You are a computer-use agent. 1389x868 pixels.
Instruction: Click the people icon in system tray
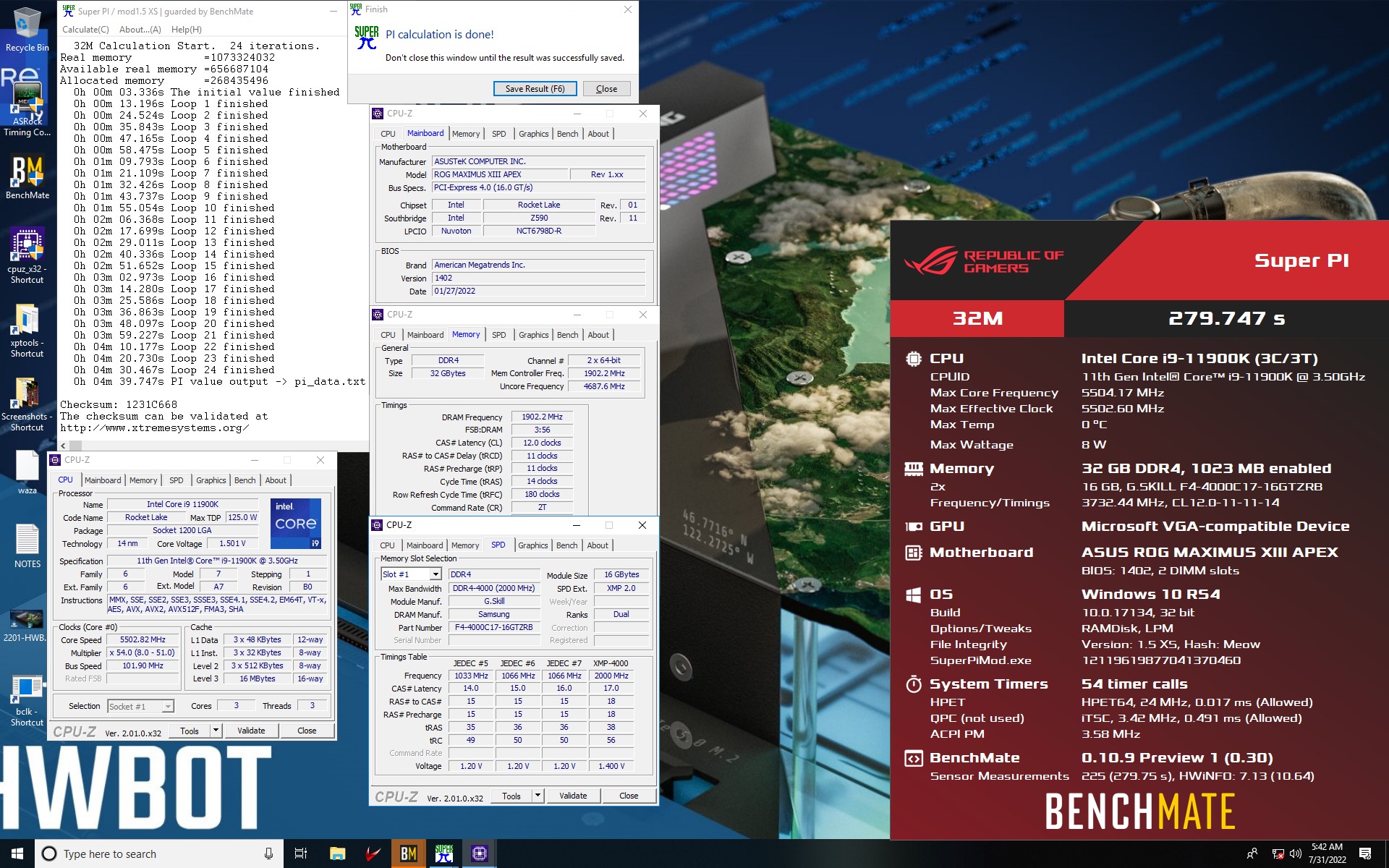tap(1252, 854)
